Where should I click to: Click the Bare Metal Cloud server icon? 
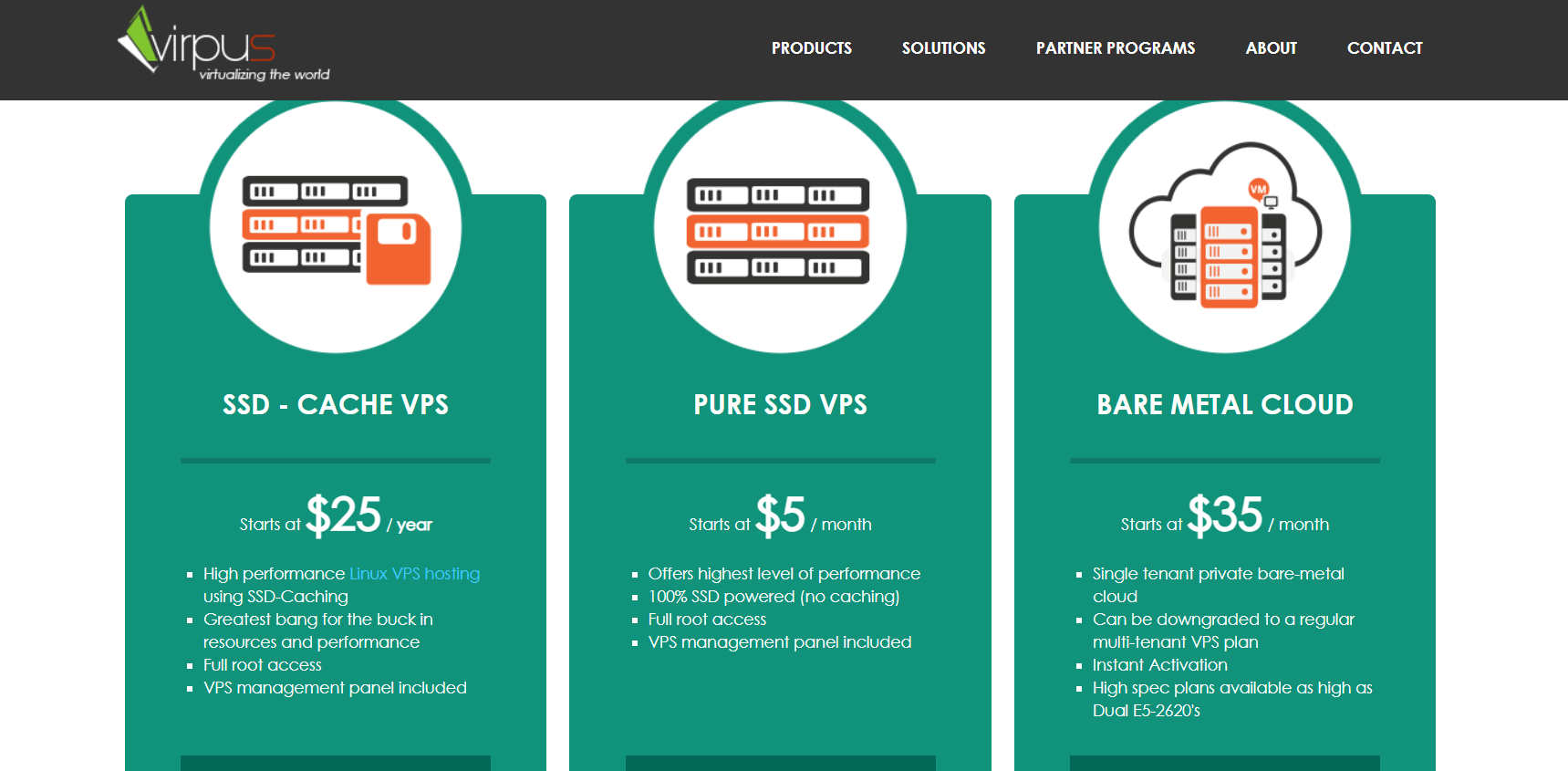coord(1224,226)
